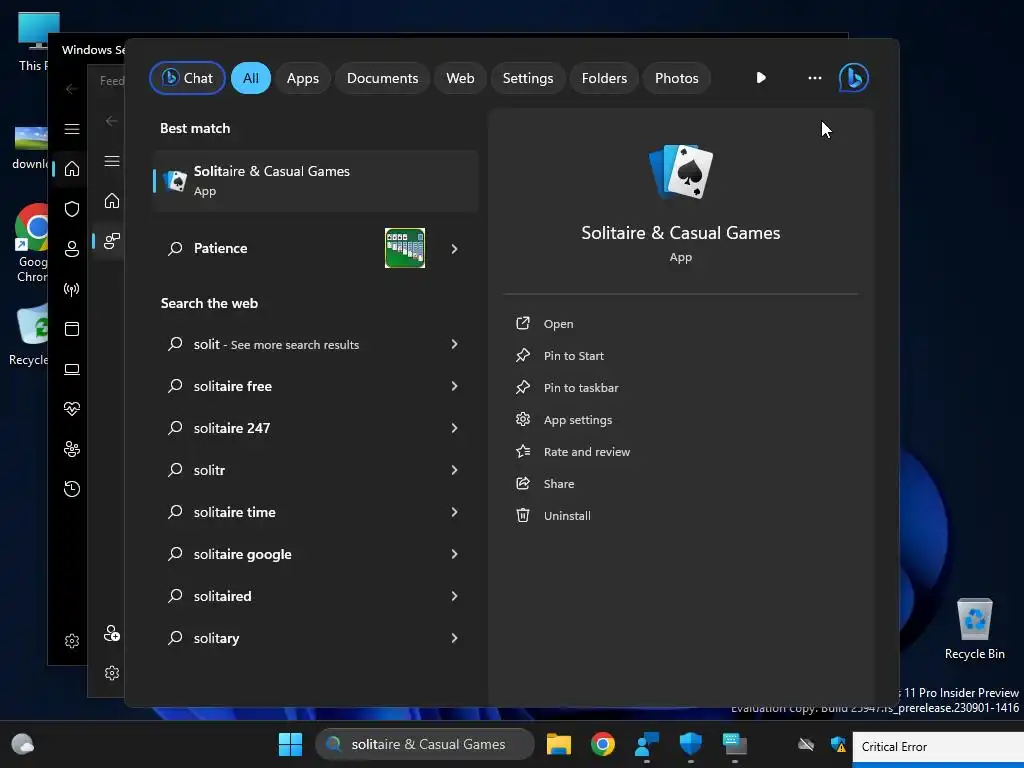The image size is (1024, 768).
Task: Open File Explorer from the taskbar
Action: pyautogui.click(x=558, y=744)
